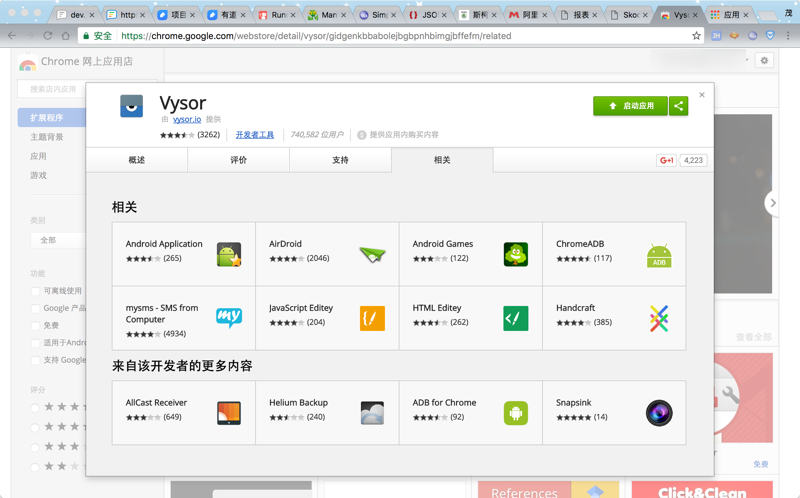Click the shield extension icon in toolbar
The width and height of the screenshot is (800, 498).
pyautogui.click(x=770, y=35)
